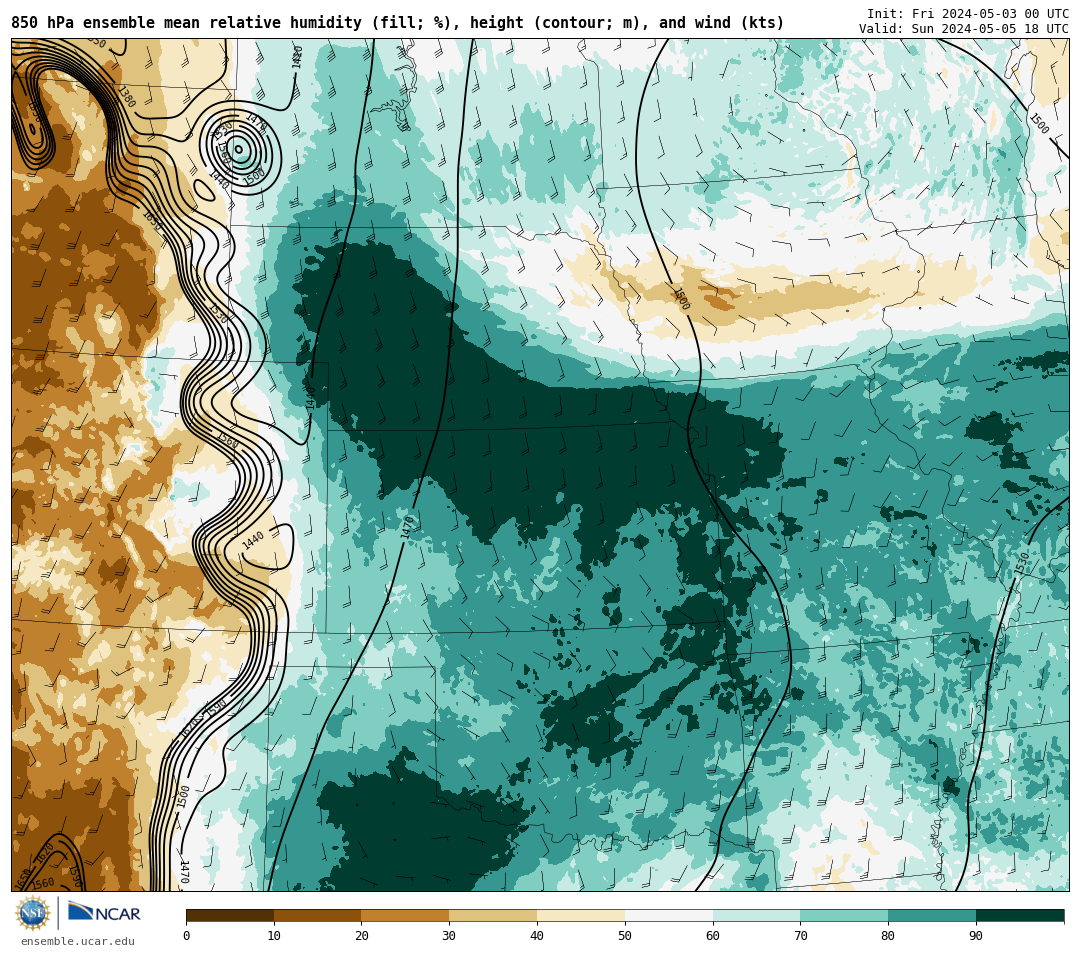Click the 70-80% light teal color swatch

tap(844, 915)
